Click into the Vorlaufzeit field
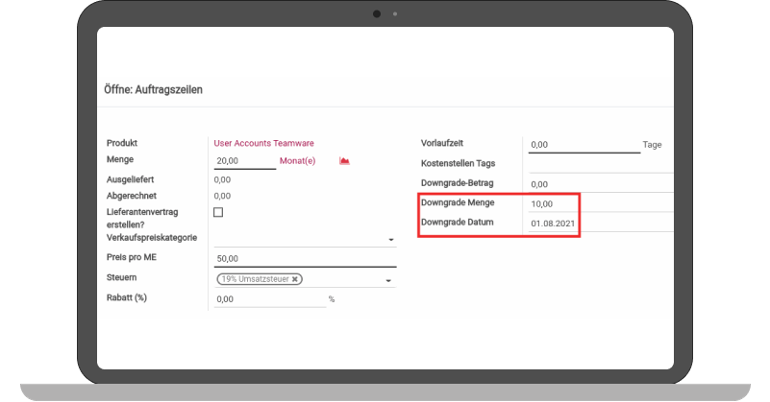 pos(583,145)
